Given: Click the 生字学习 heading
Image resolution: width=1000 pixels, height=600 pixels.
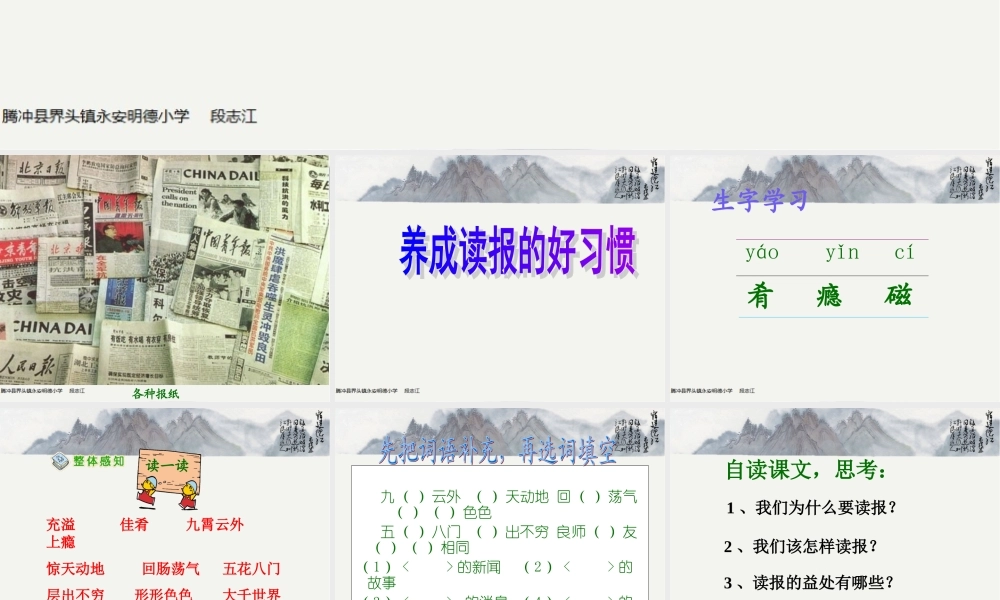Looking at the screenshot, I should (x=760, y=200).
